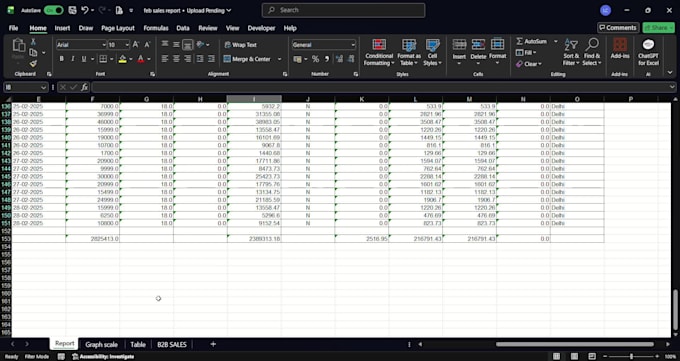Apply the red Font Color swatch
Viewport: 680px width, 361px height.
coord(141,59)
